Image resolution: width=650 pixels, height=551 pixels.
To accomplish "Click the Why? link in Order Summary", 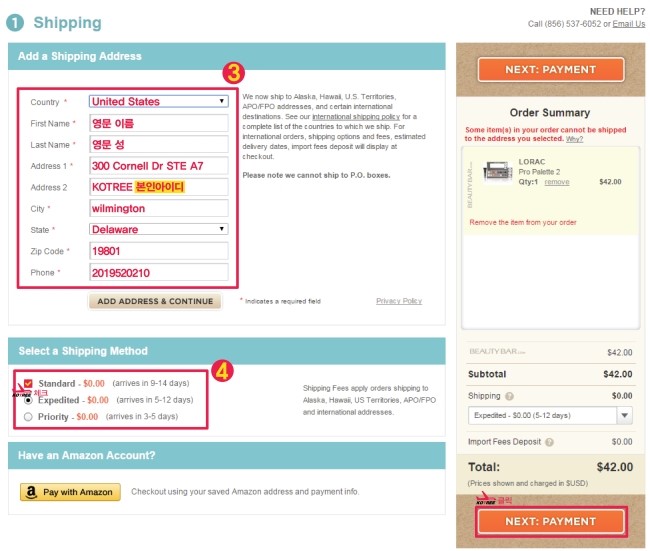I will [574, 139].
